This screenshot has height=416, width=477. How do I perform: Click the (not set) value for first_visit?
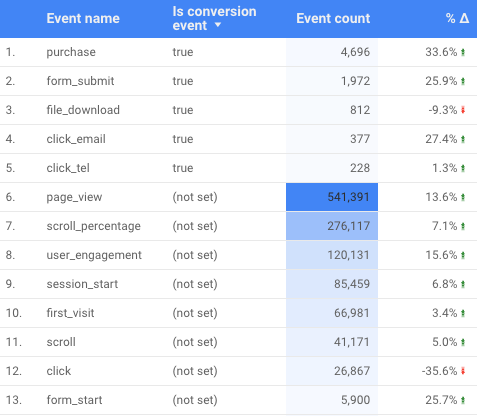point(195,313)
